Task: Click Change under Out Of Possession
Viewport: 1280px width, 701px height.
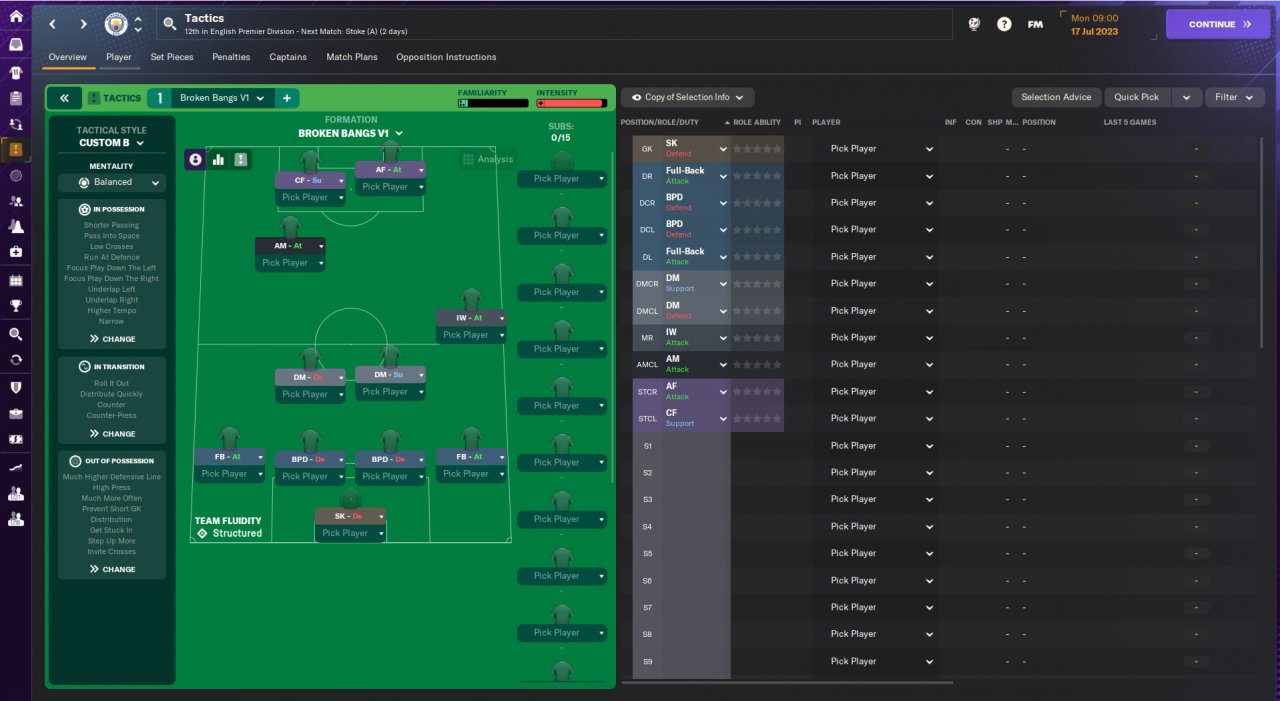Action: [x=112, y=569]
